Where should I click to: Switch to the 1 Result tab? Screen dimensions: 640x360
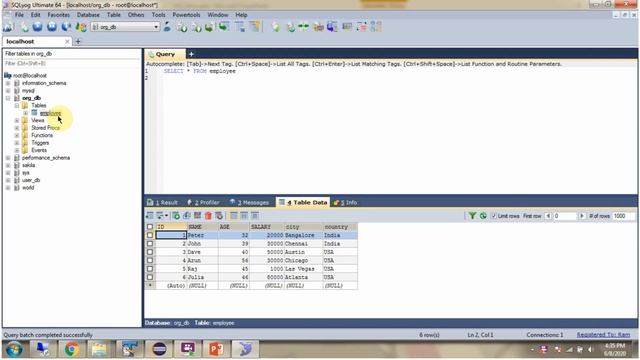(x=162, y=202)
